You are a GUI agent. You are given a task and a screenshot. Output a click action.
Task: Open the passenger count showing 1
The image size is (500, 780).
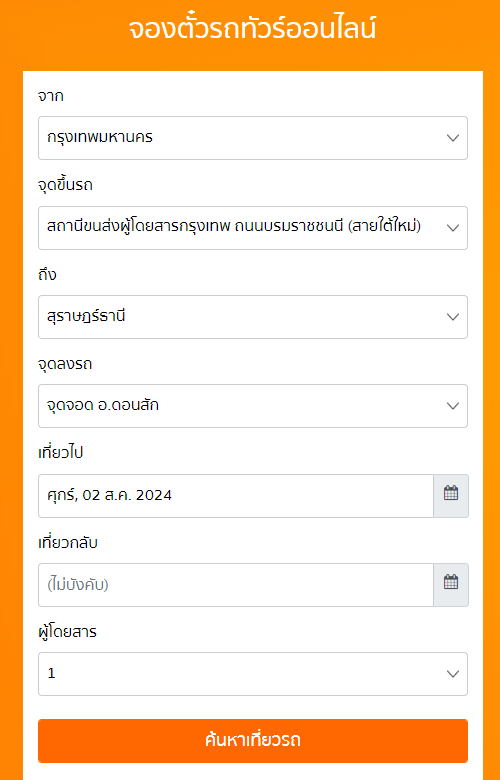pyautogui.click(x=253, y=674)
